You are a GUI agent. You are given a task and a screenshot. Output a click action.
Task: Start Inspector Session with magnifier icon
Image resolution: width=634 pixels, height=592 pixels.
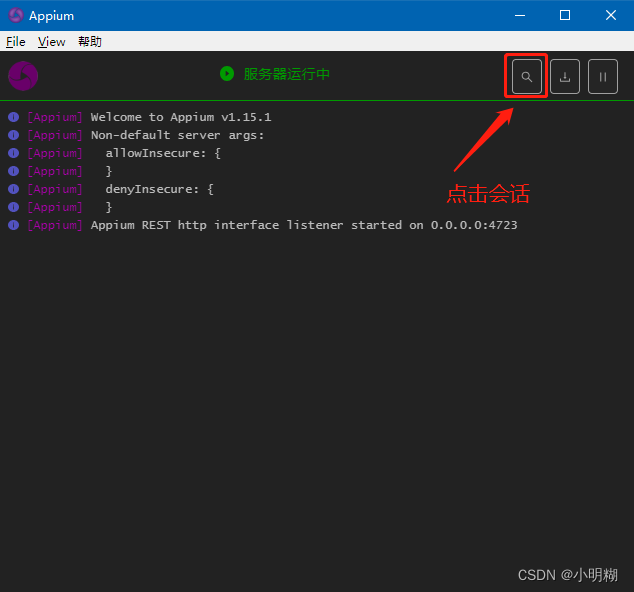point(526,76)
